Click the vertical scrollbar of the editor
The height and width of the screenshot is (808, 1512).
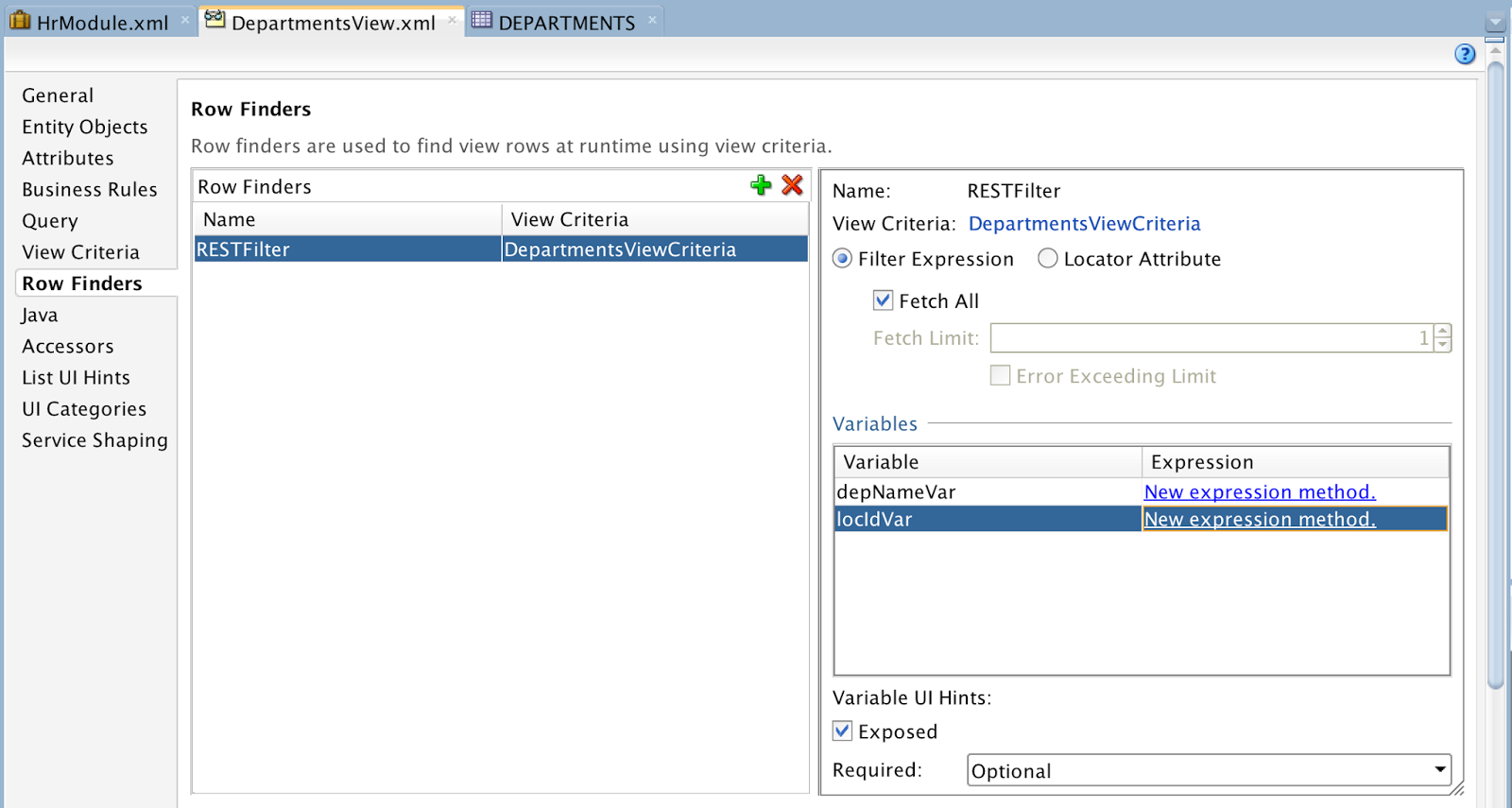1495,375
